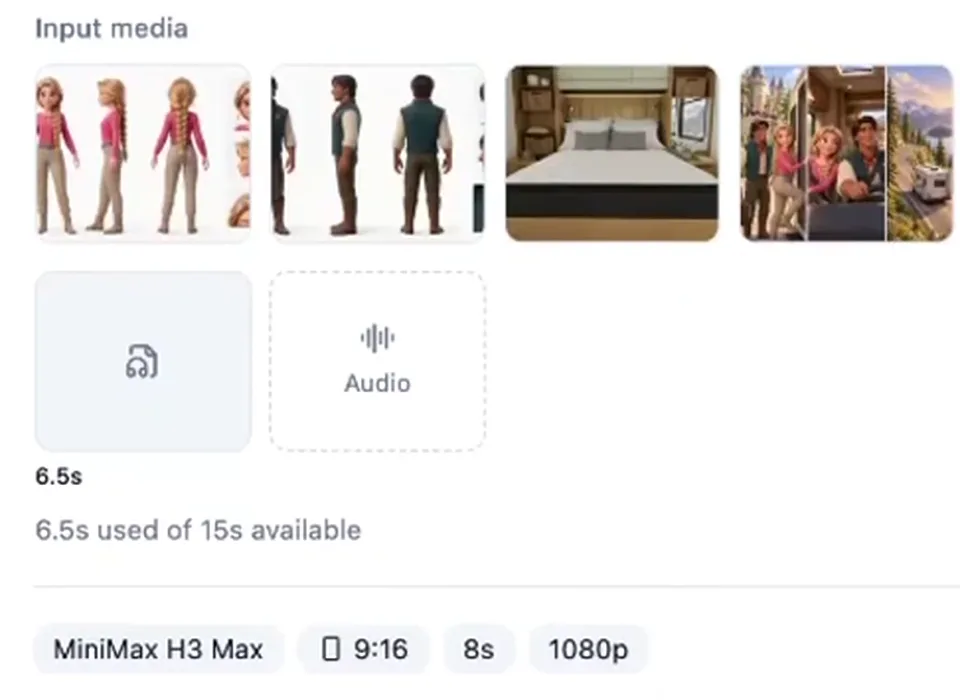Open the dark-haired man character sheet thumbnail
The image size is (960, 700).
[x=377, y=153]
